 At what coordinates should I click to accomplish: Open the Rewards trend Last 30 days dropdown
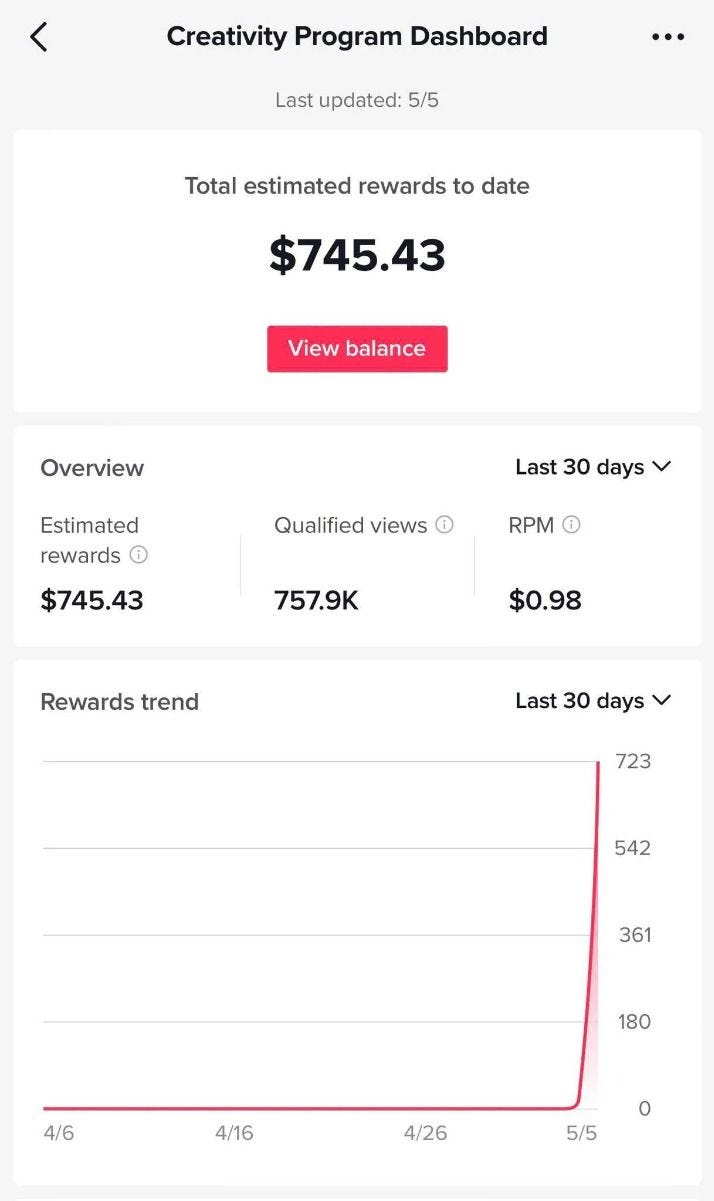[593, 701]
